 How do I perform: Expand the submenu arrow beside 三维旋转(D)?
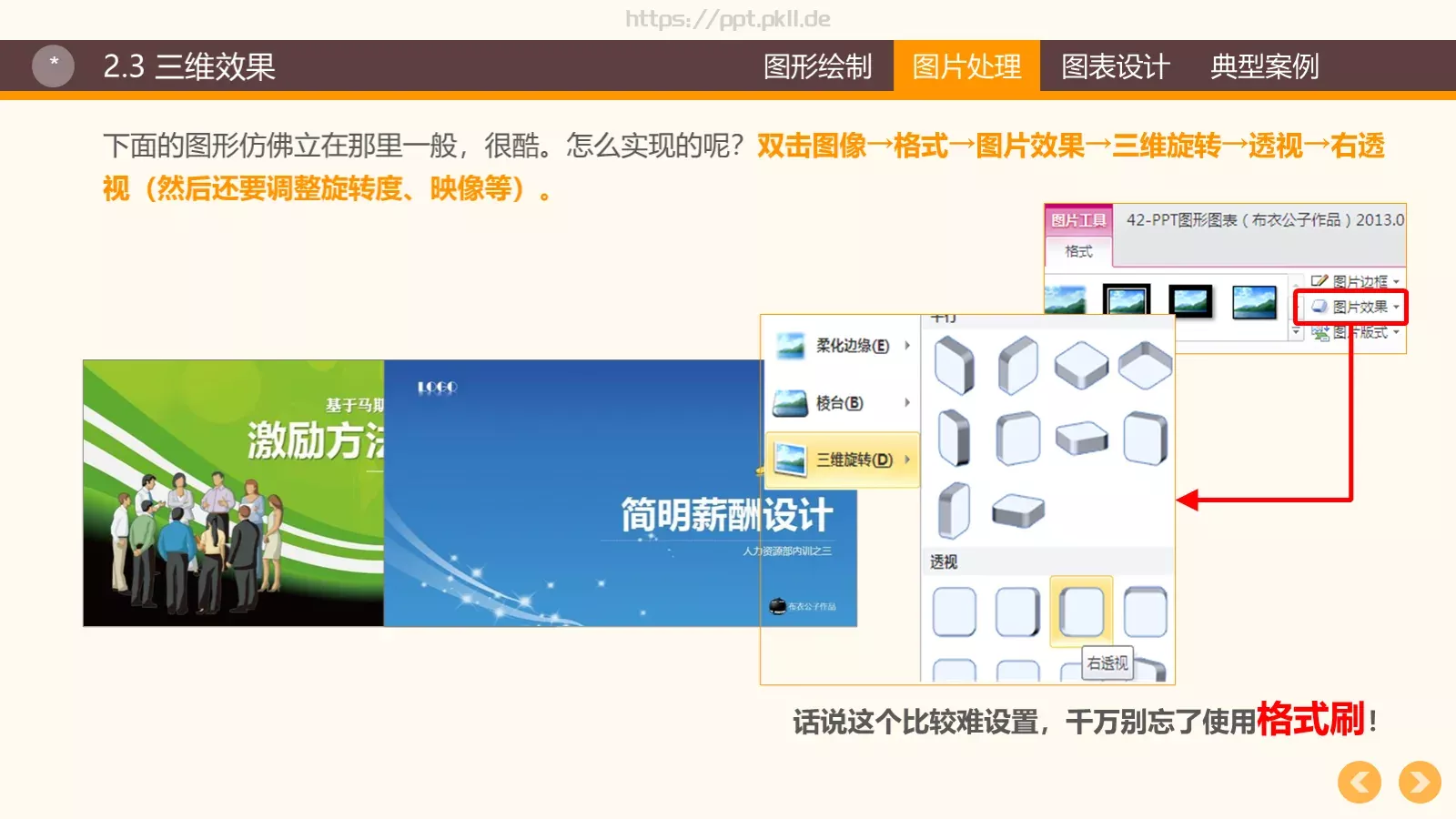907,460
